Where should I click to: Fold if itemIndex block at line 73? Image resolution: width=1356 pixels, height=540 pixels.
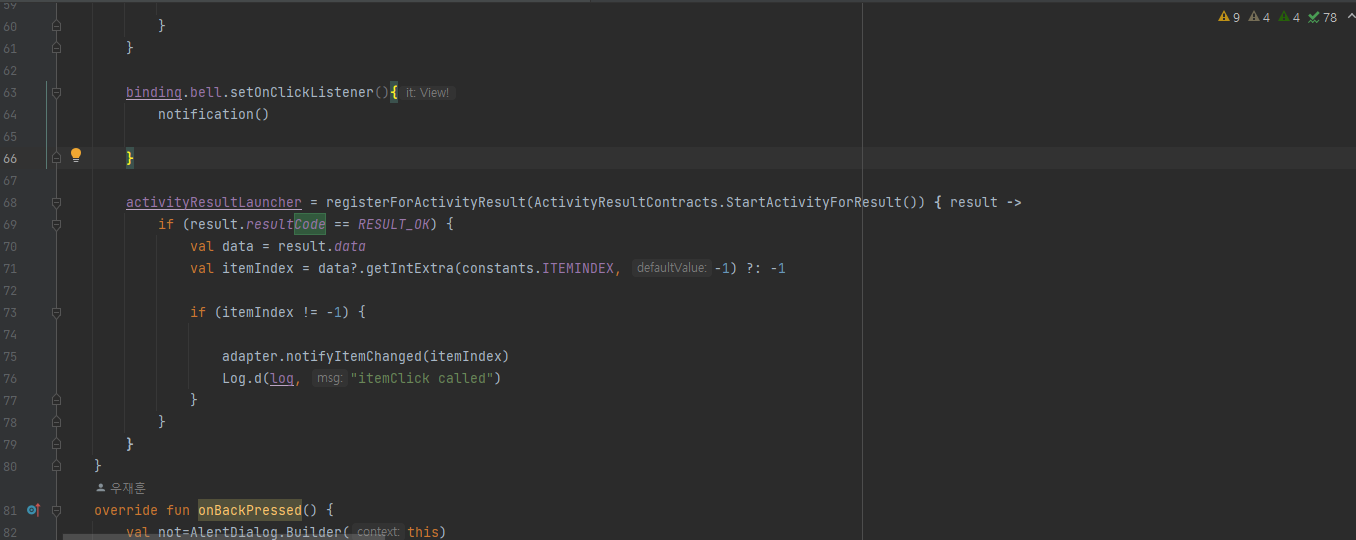(56, 312)
